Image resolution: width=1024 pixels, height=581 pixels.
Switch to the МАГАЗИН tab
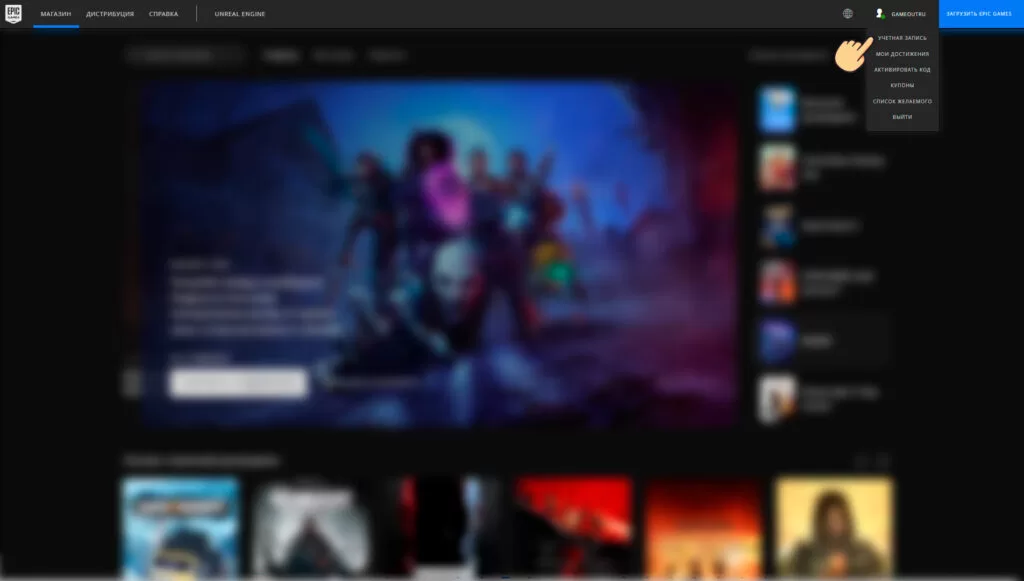point(56,14)
